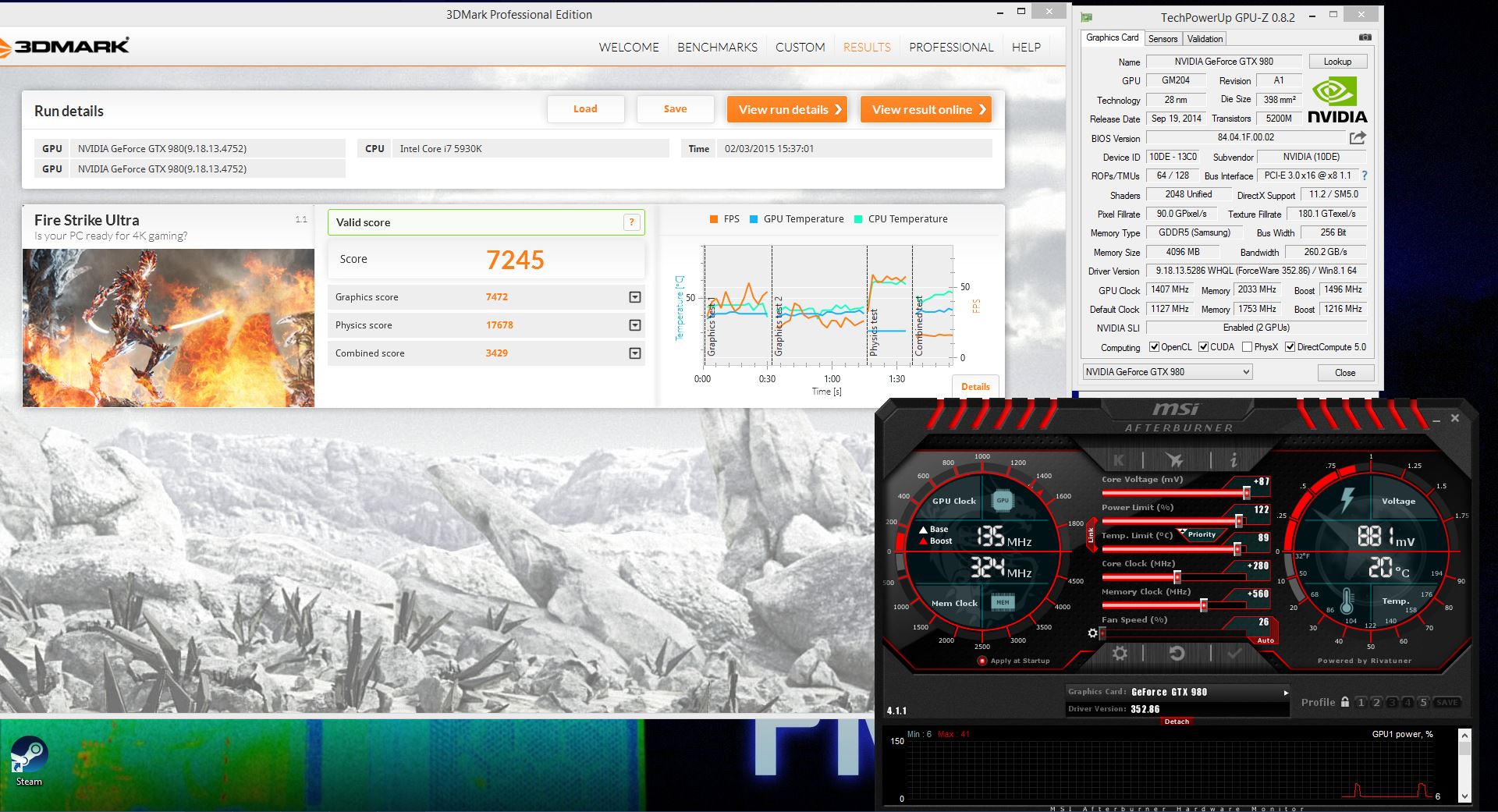Open the CUSTOM tab in 3DMark

800,48
